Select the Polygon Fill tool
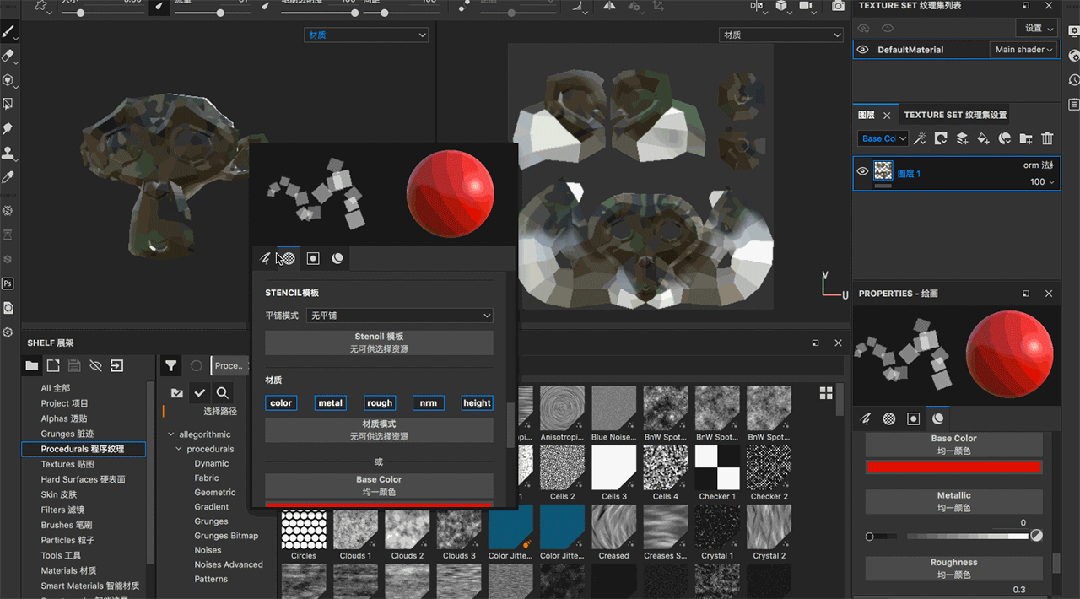This screenshot has width=1080, height=599. click(8, 104)
